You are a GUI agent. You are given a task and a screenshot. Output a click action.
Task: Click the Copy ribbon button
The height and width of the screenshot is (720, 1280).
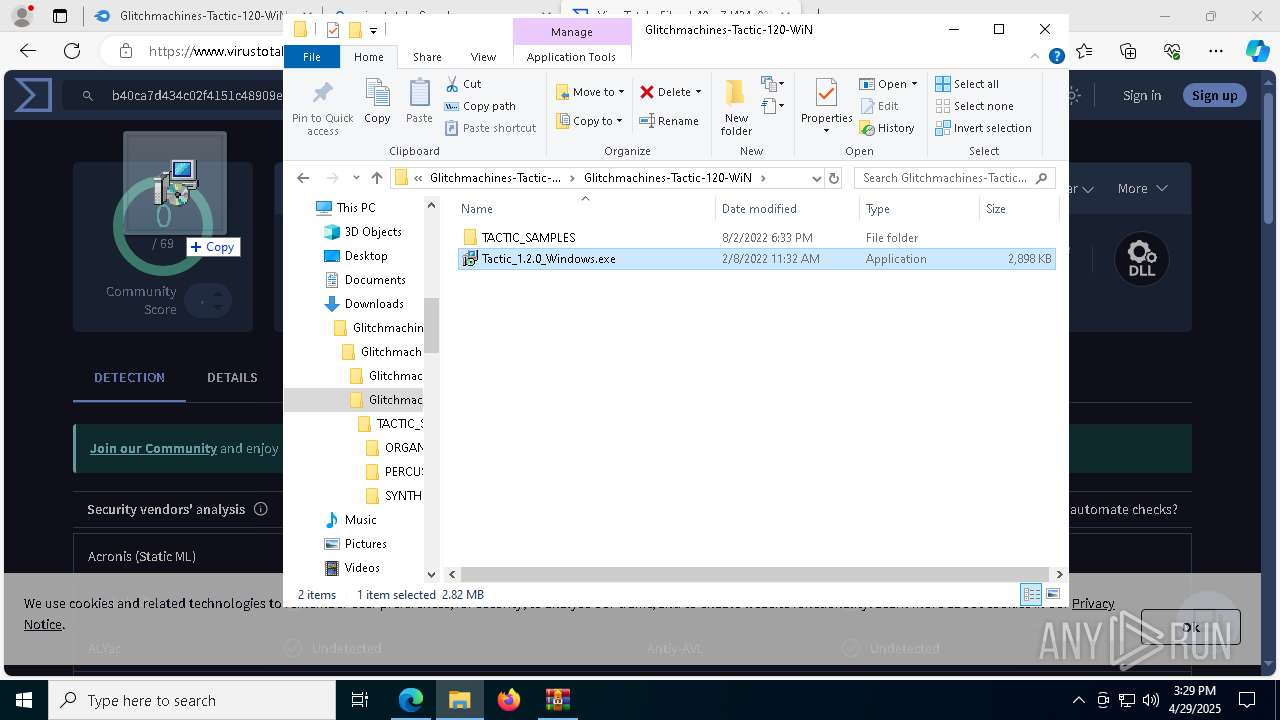coord(377,102)
